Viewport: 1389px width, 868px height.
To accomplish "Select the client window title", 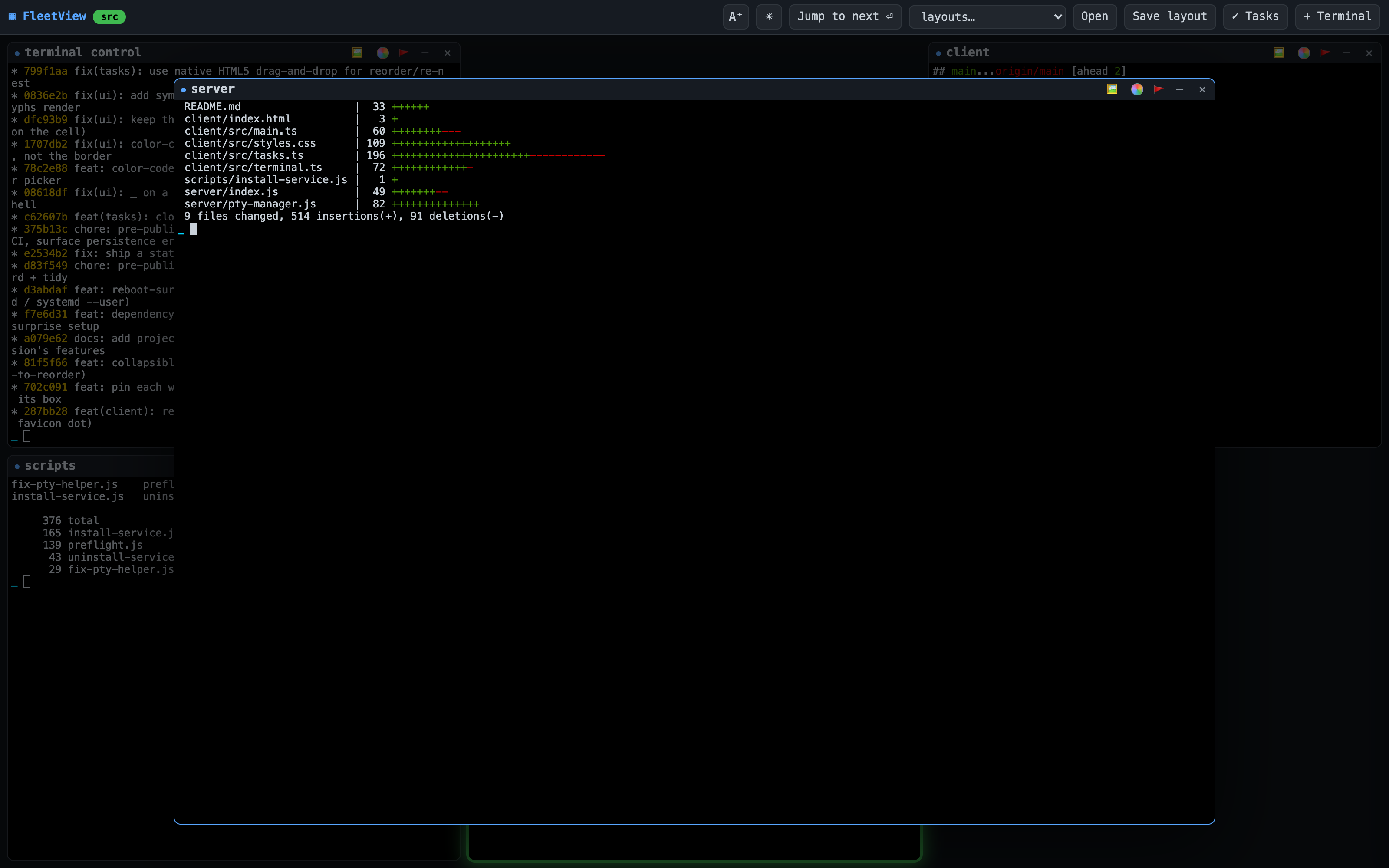I will coord(968,52).
